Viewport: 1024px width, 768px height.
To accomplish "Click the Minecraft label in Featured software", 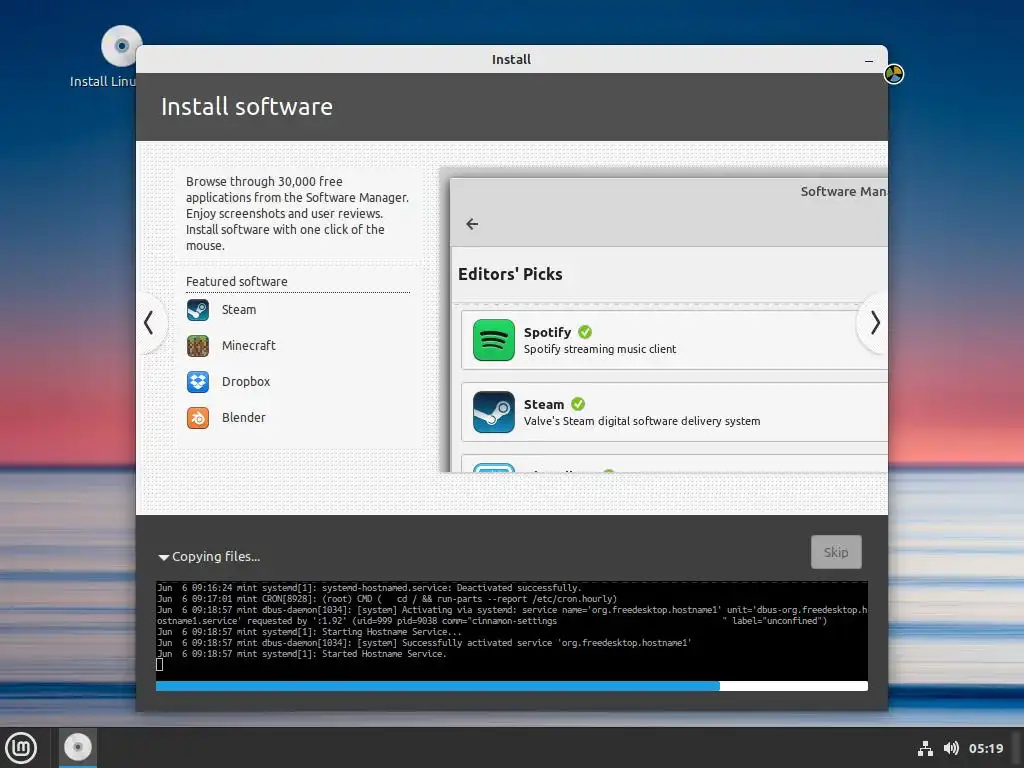I will point(248,345).
